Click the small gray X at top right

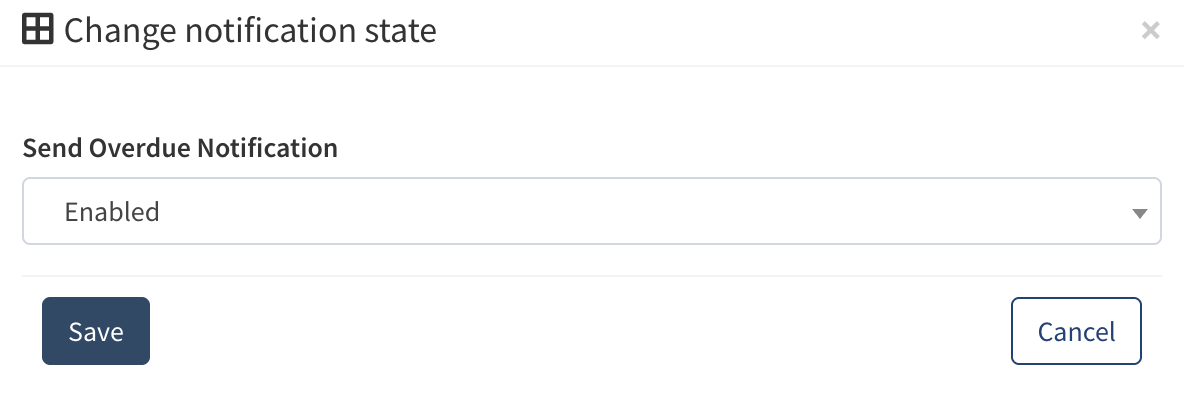(1150, 31)
